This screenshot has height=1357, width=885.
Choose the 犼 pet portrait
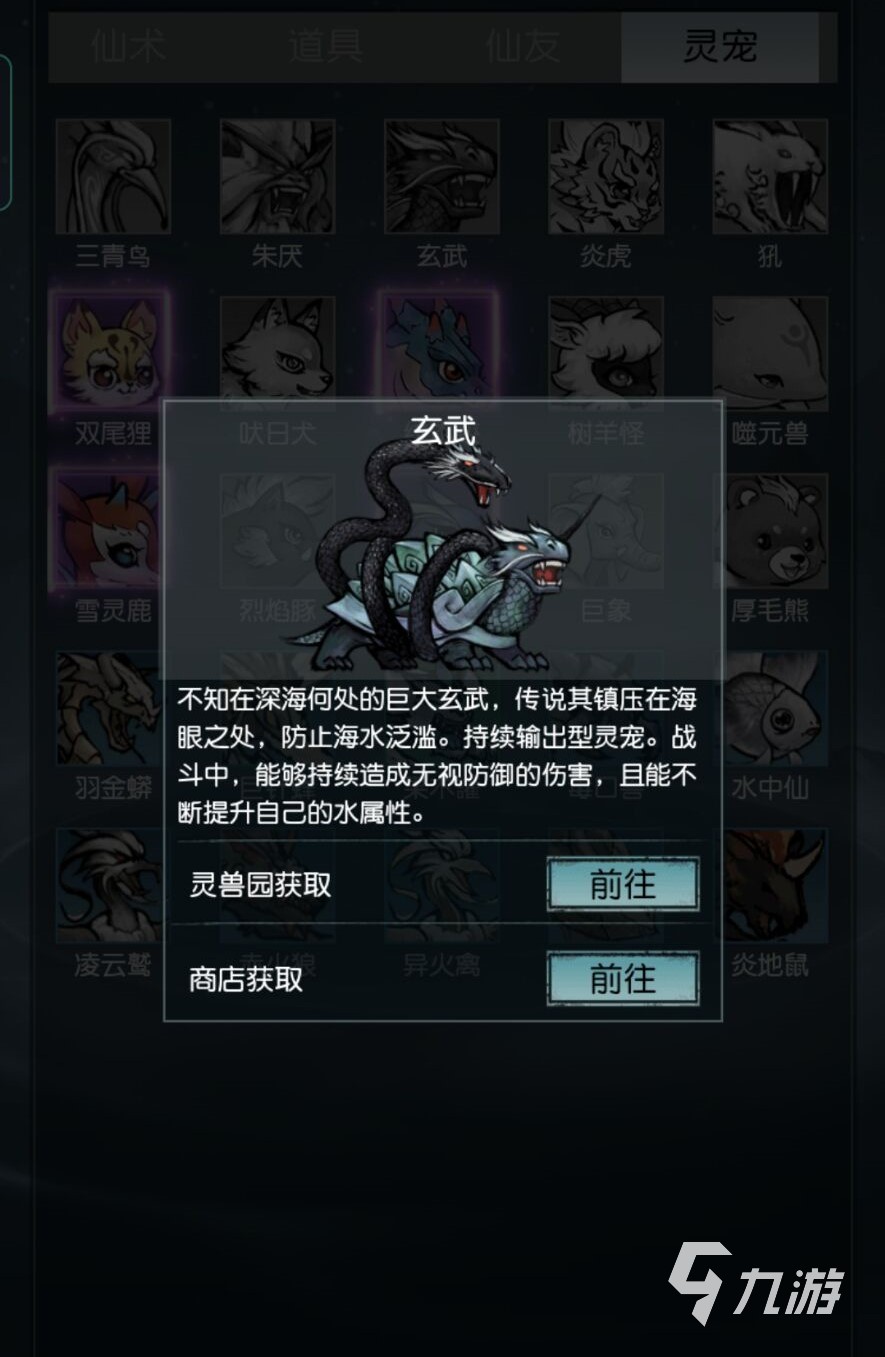pos(770,177)
